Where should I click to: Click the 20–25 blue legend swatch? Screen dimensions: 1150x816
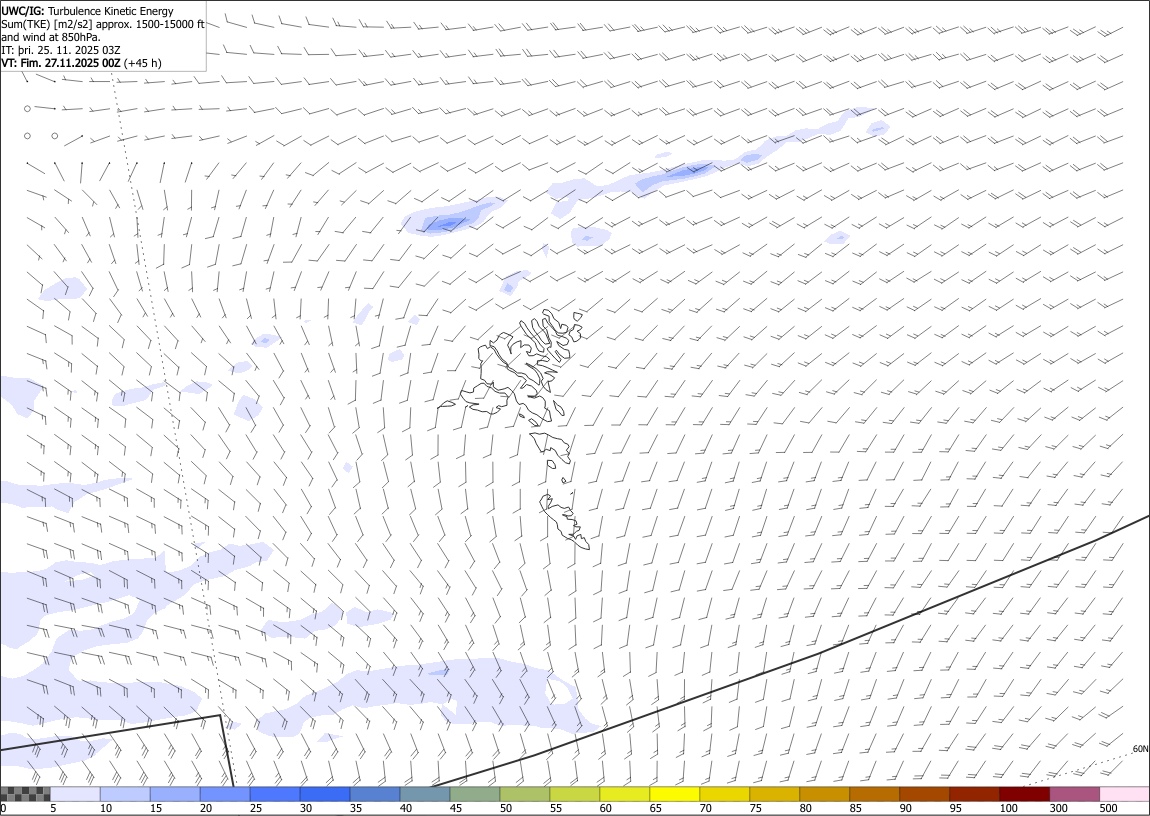click(224, 794)
